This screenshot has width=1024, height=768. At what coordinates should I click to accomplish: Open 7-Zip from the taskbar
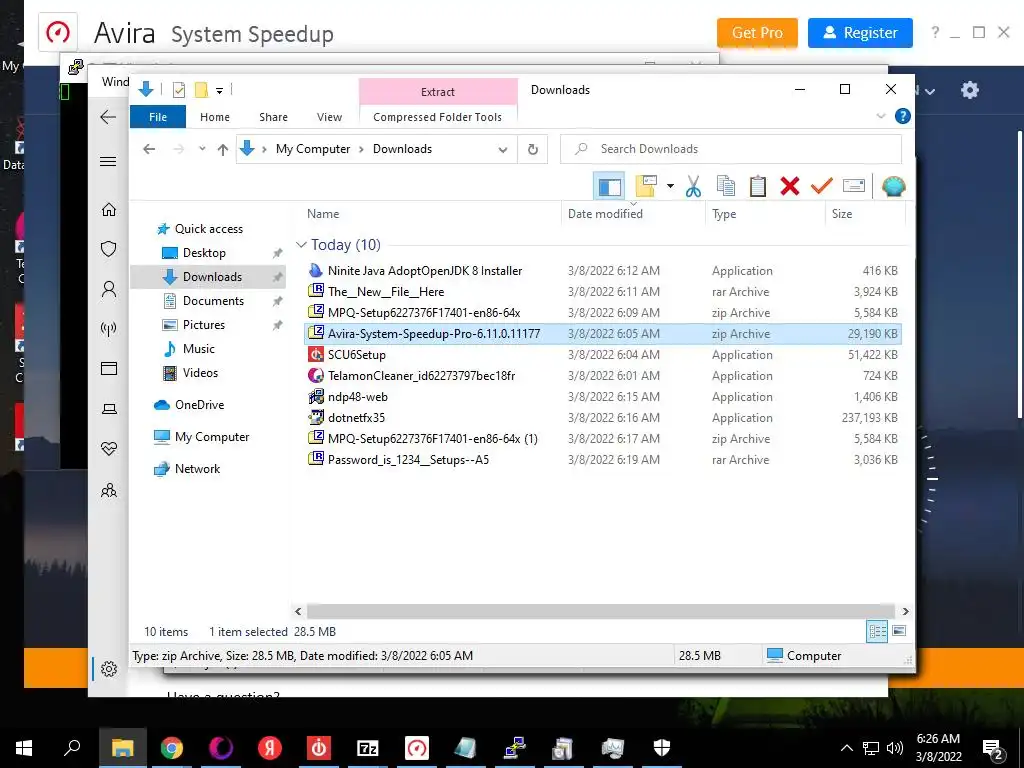(x=368, y=748)
